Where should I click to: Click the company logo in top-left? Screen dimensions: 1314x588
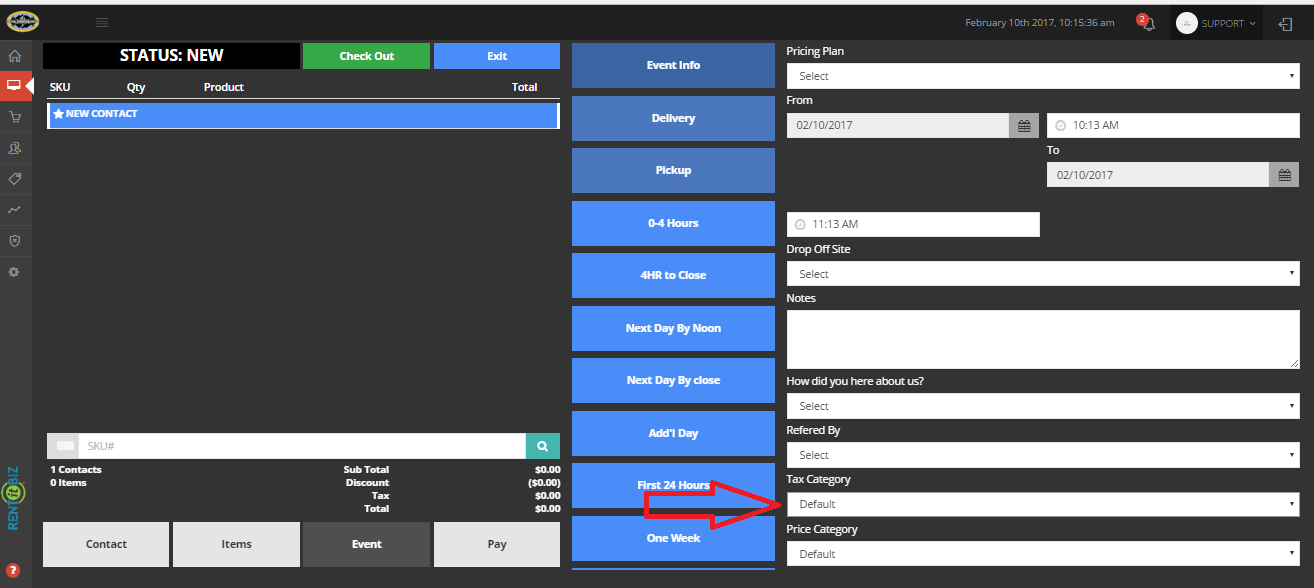[x=22, y=21]
